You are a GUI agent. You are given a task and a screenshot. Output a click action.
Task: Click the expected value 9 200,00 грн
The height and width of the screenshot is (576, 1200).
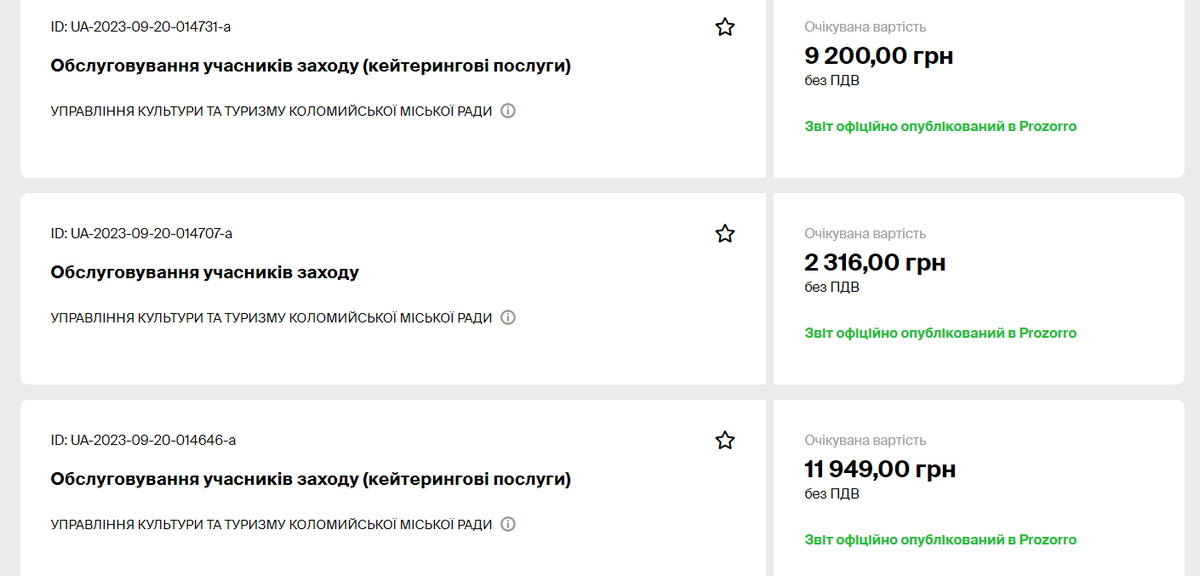pyautogui.click(x=878, y=56)
